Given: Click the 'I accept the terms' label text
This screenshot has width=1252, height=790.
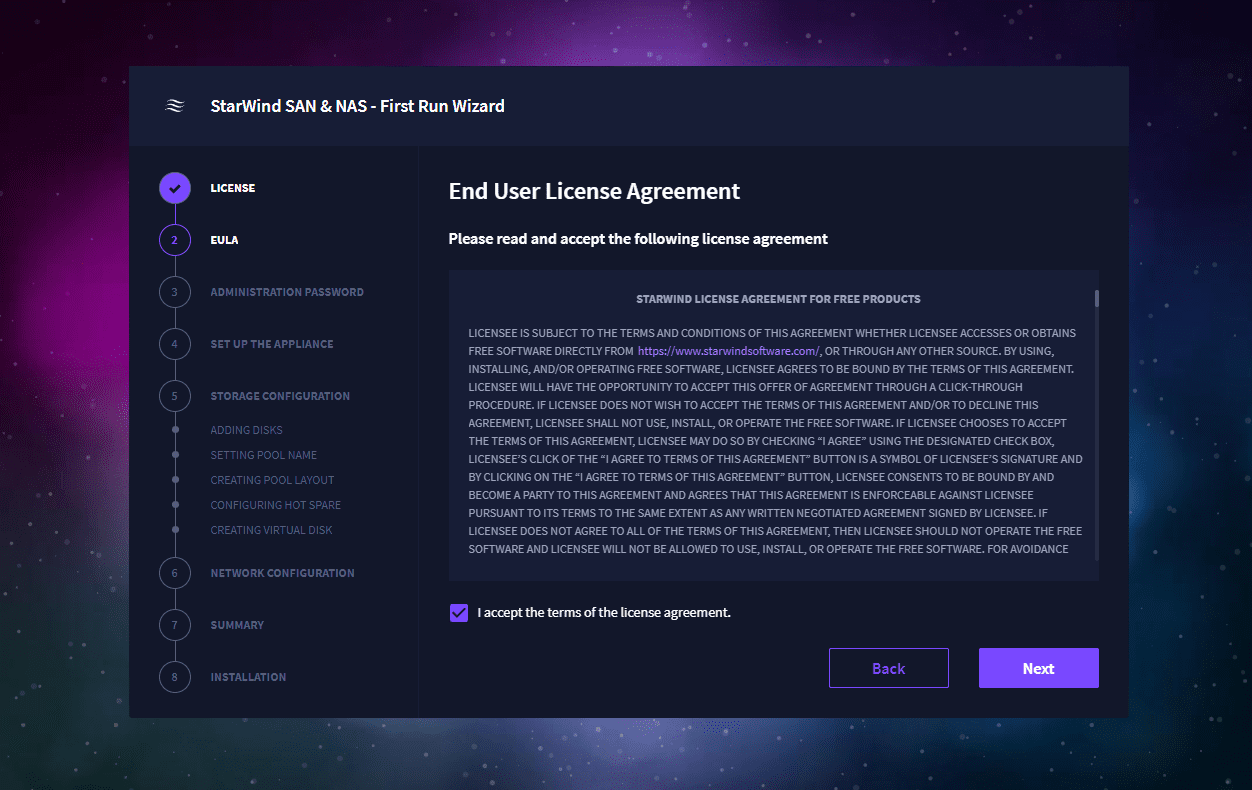Looking at the screenshot, I should coord(604,613).
